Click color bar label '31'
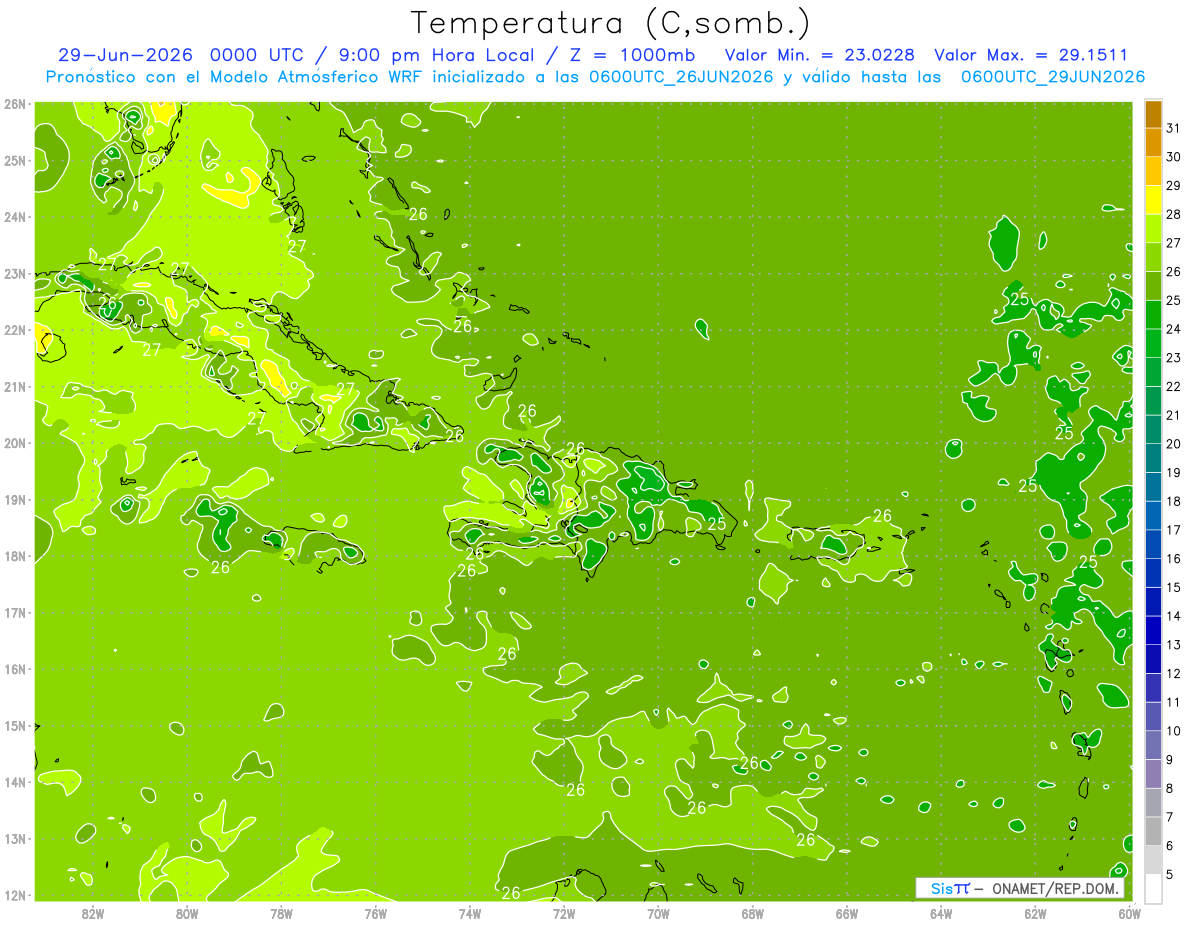The image size is (1200, 927). point(1174,128)
